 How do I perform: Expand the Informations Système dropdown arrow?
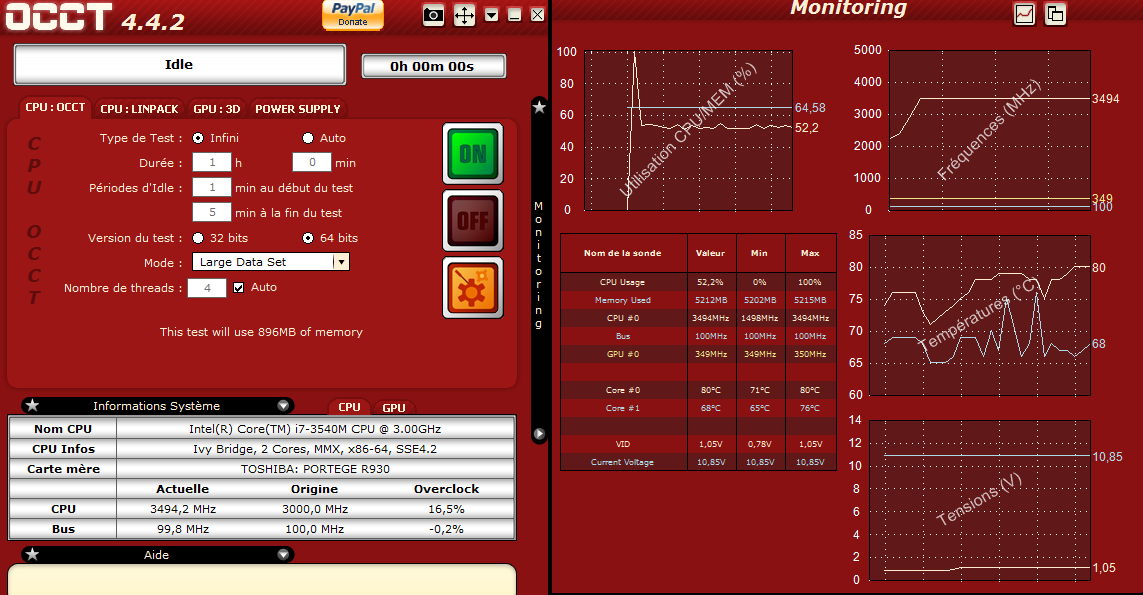click(x=284, y=405)
